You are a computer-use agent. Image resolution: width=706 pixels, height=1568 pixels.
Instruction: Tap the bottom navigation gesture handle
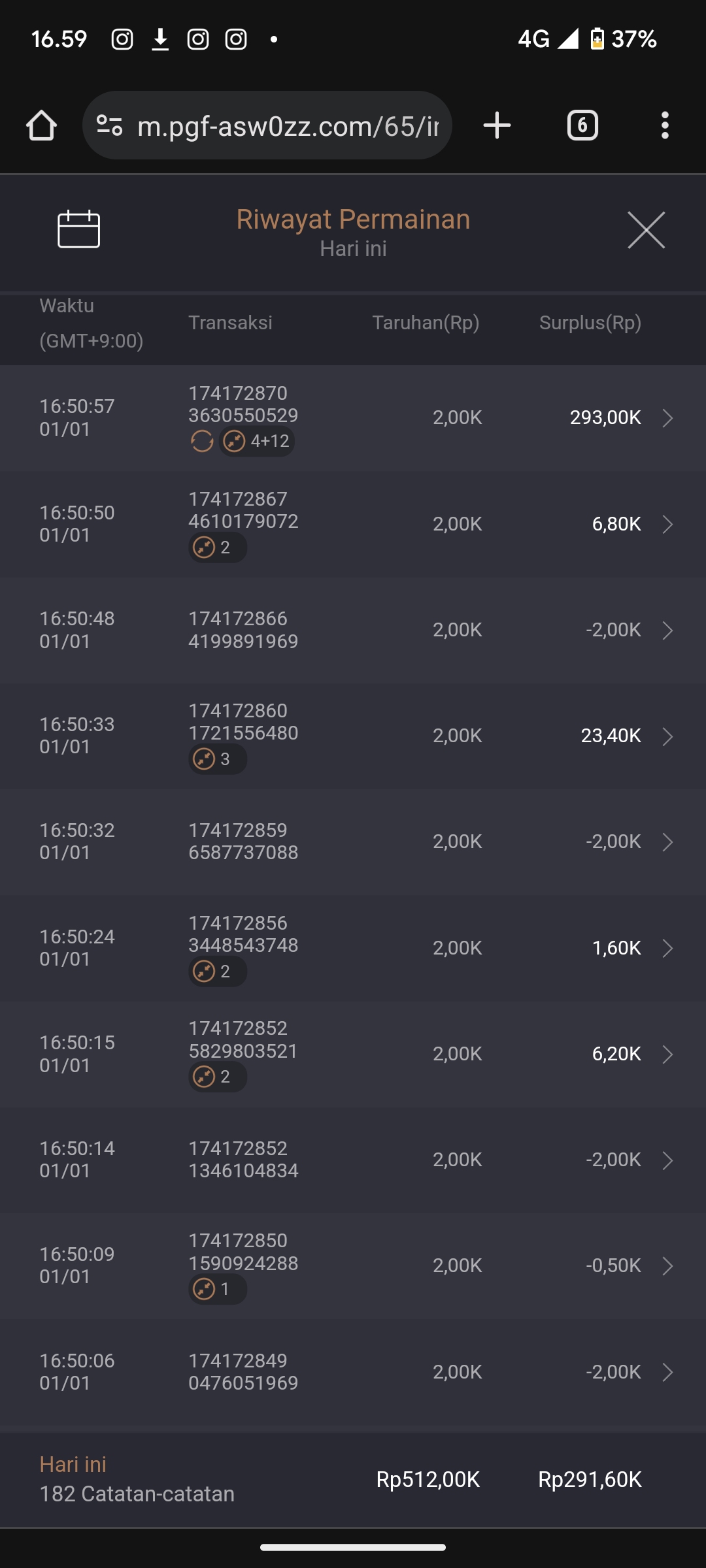[353, 1547]
